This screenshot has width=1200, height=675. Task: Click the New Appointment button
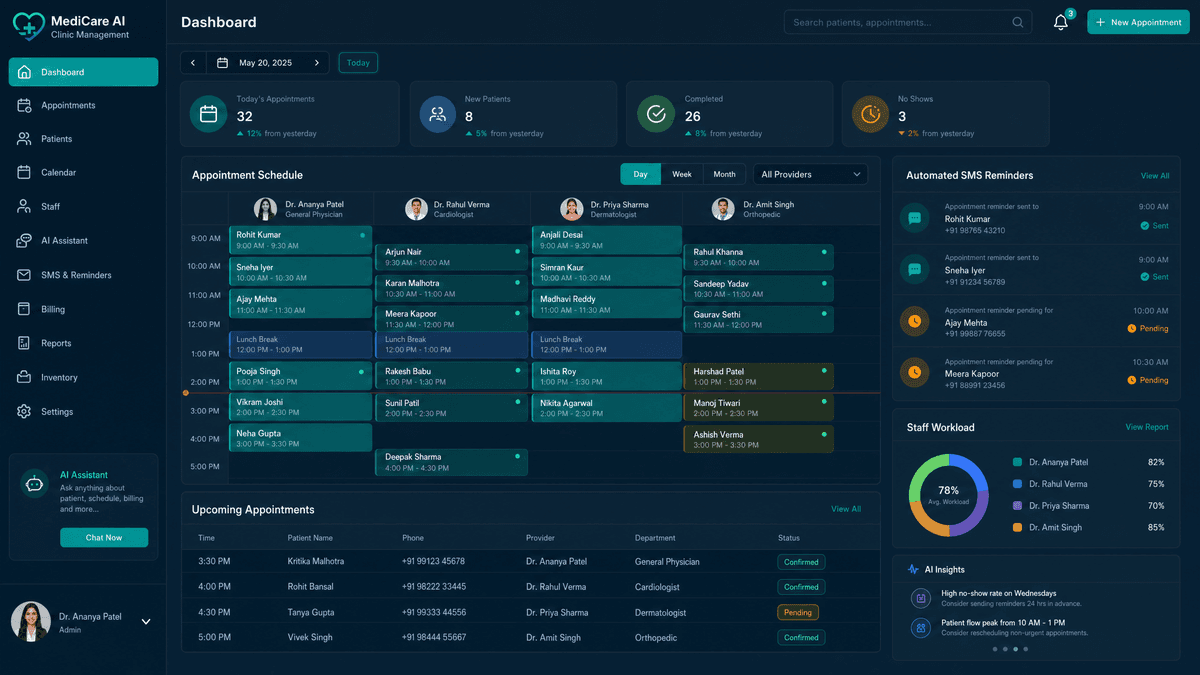tap(1138, 22)
